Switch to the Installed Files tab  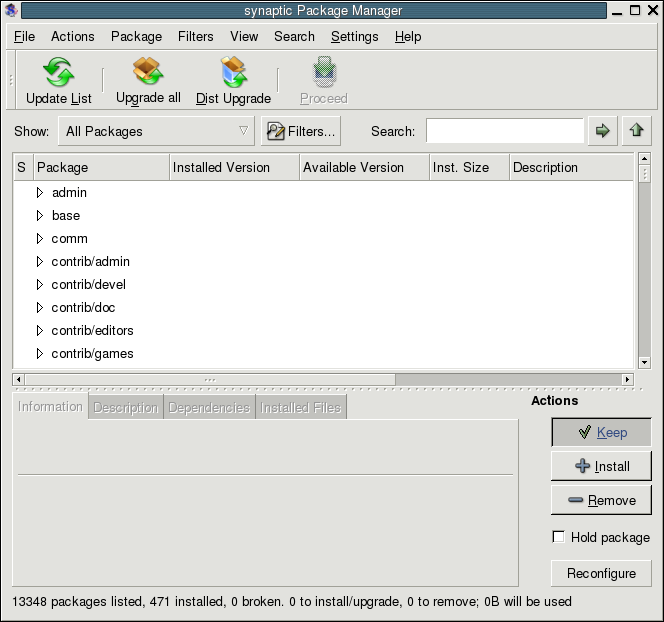click(x=301, y=407)
